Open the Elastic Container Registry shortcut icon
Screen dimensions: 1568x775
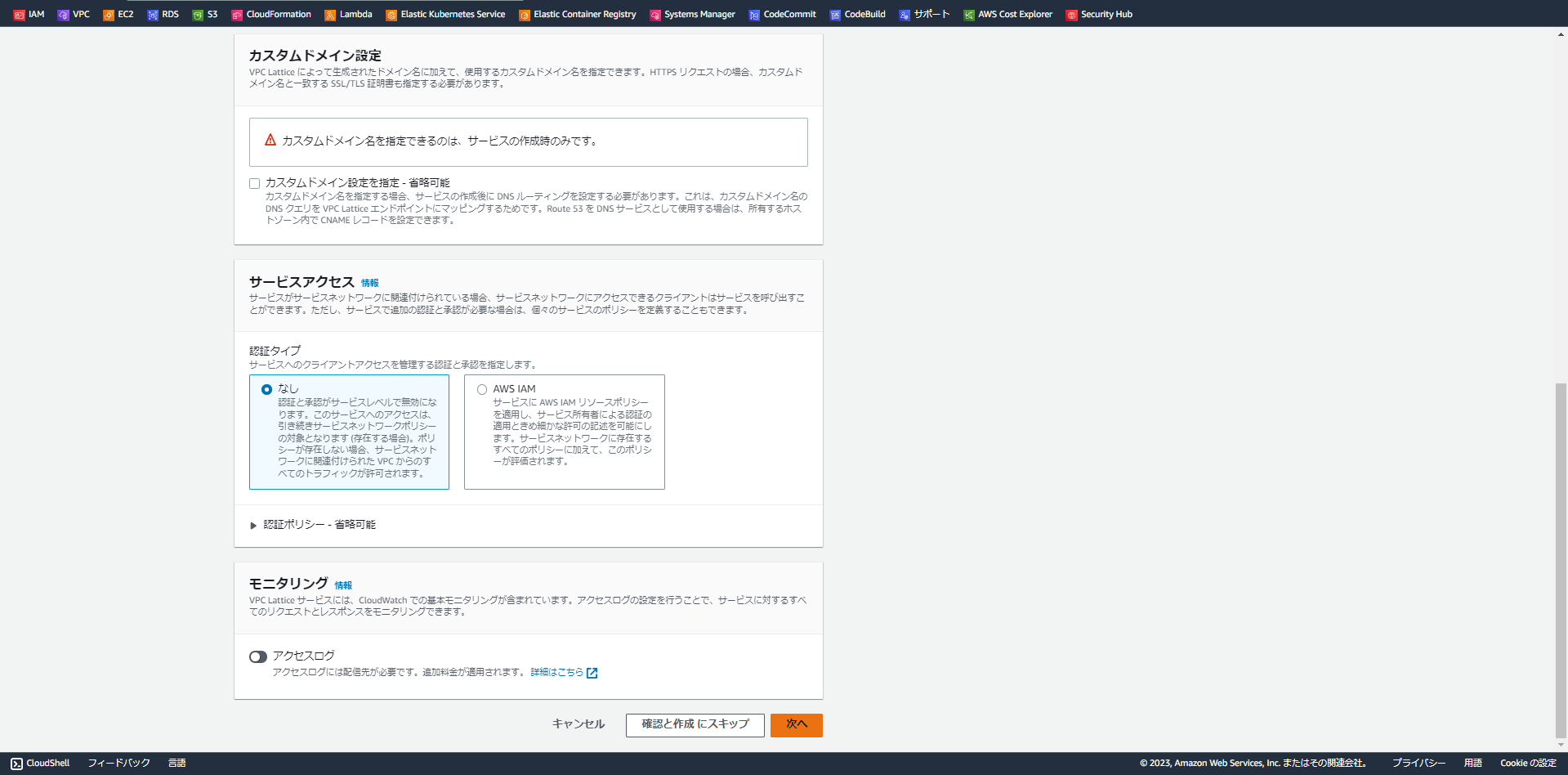coord(525,15)
